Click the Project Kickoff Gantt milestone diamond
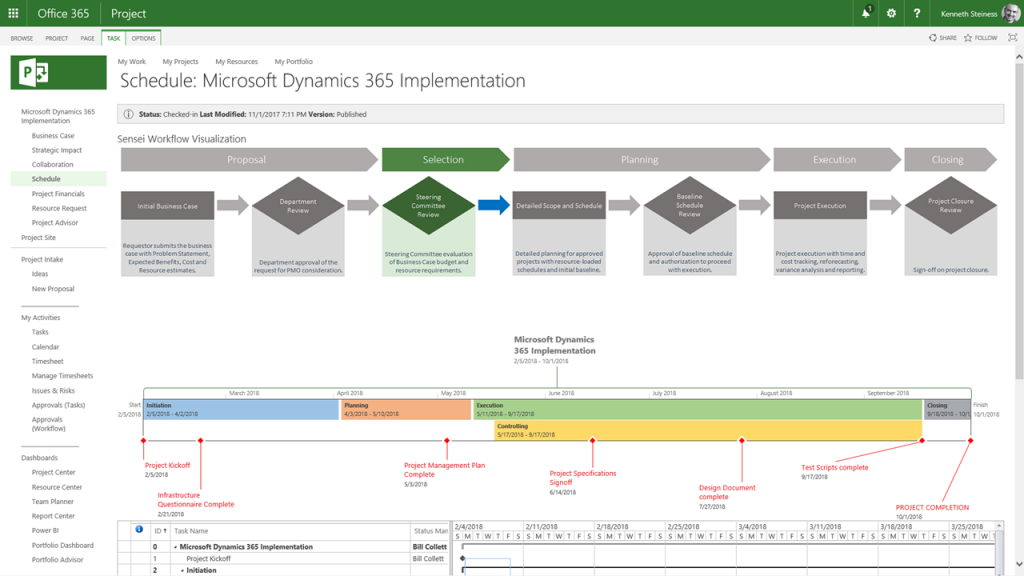Screen dimensions: 1024x576 pos(462,559)
